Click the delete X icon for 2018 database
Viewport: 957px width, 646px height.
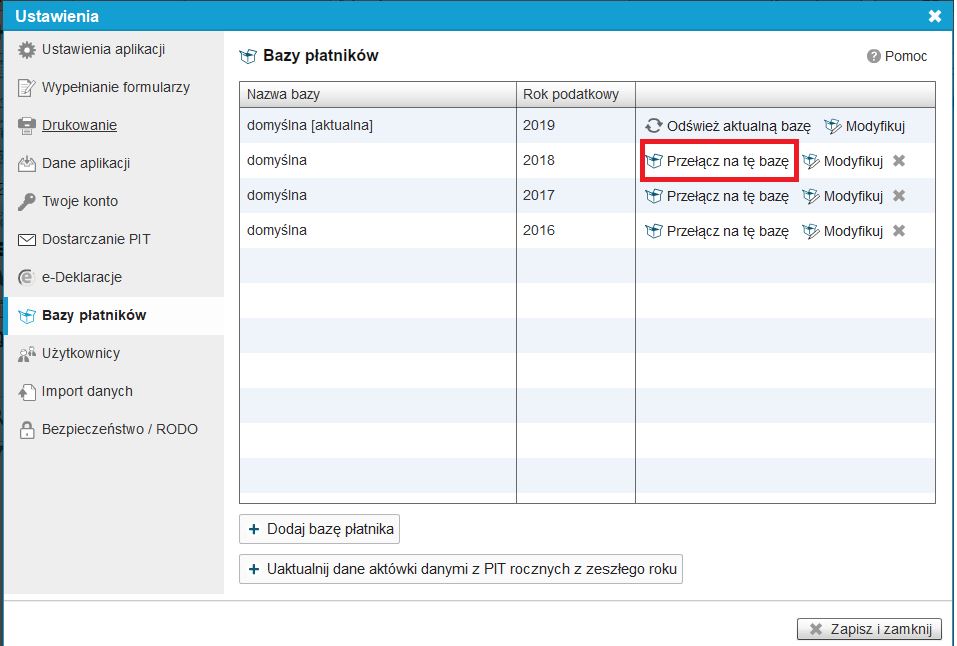pos(898,161)
